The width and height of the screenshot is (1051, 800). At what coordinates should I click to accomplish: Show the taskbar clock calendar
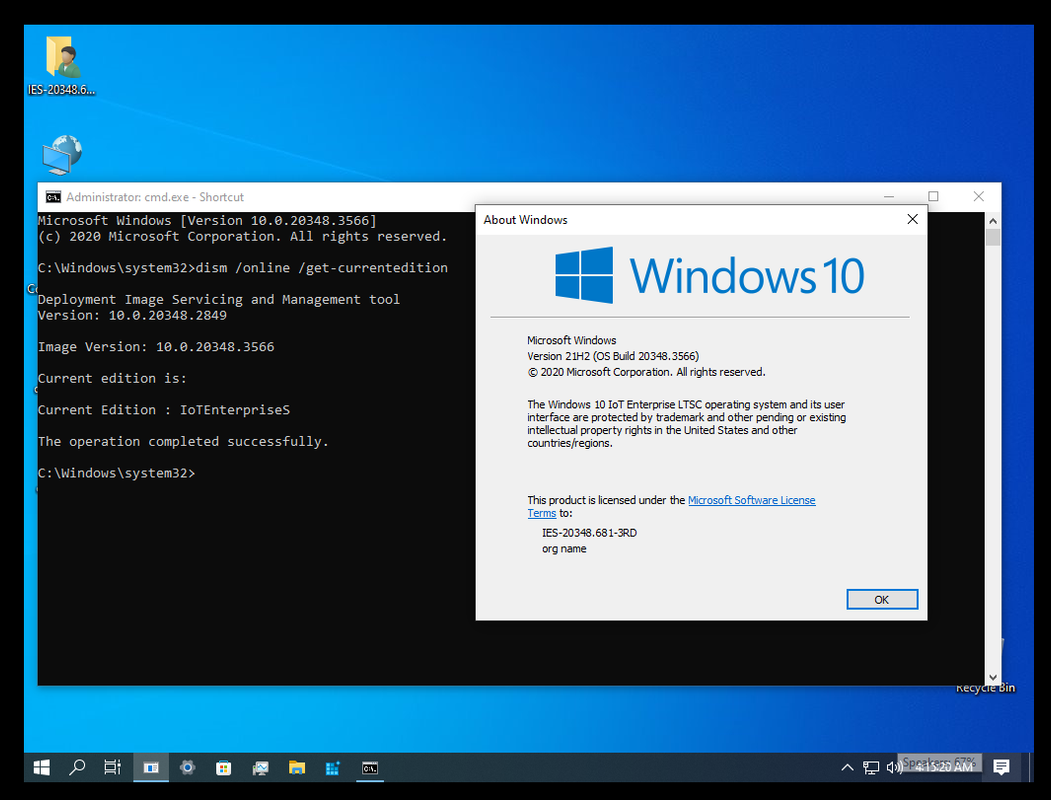click(944, 768)
